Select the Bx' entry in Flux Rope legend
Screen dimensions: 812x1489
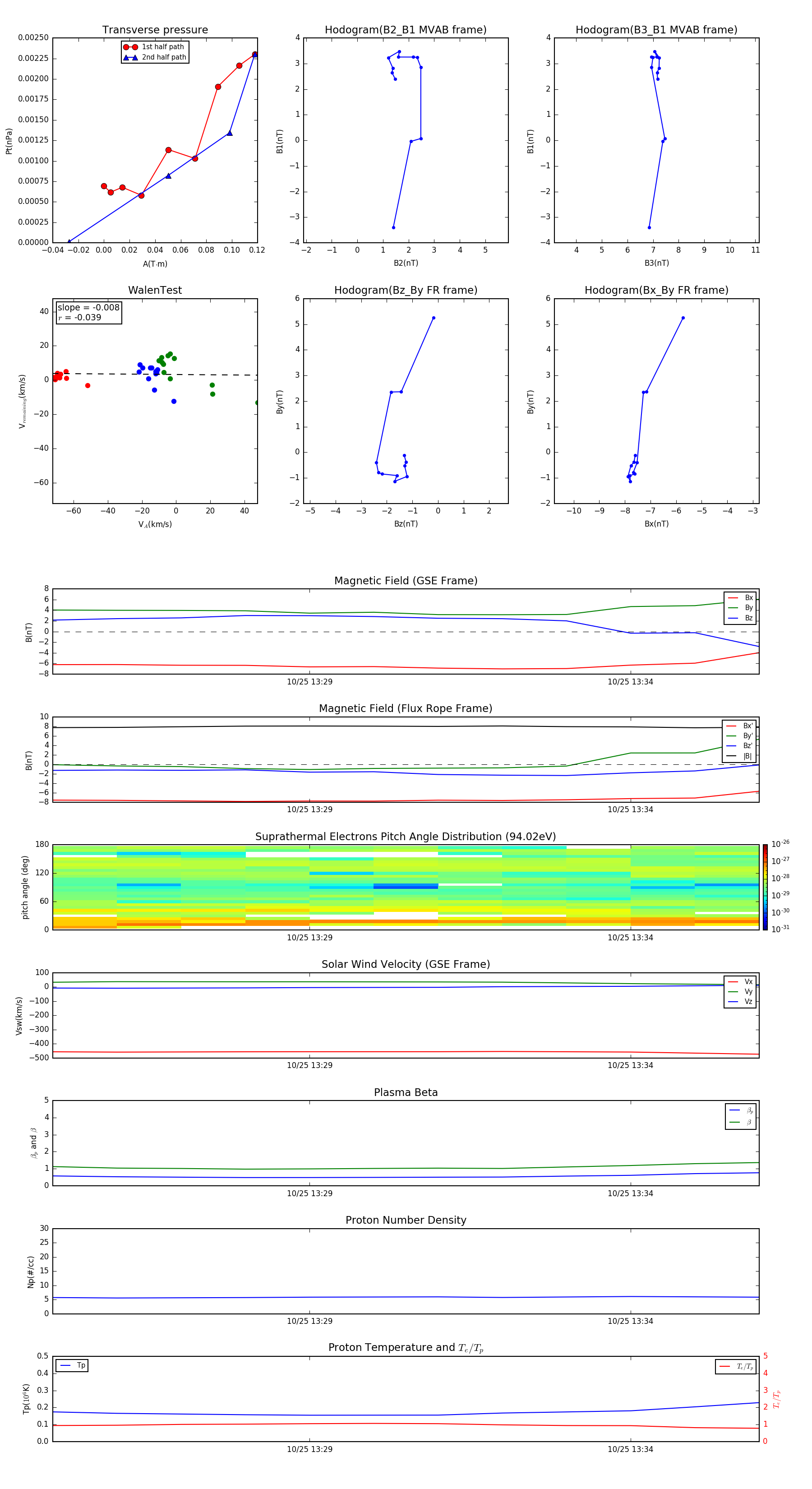pos(739,726)
